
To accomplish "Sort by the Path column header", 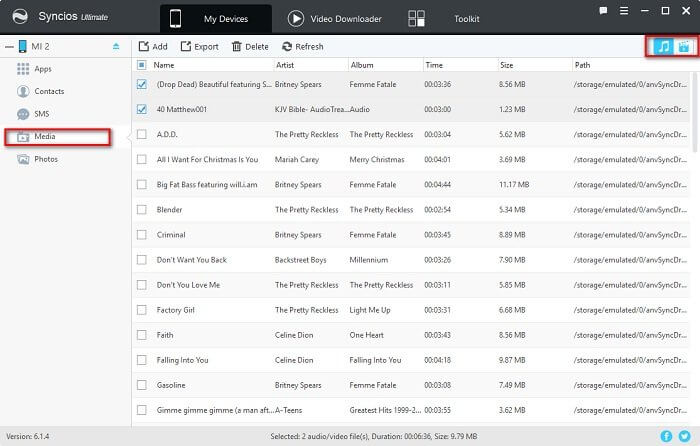I will point(582,65).
